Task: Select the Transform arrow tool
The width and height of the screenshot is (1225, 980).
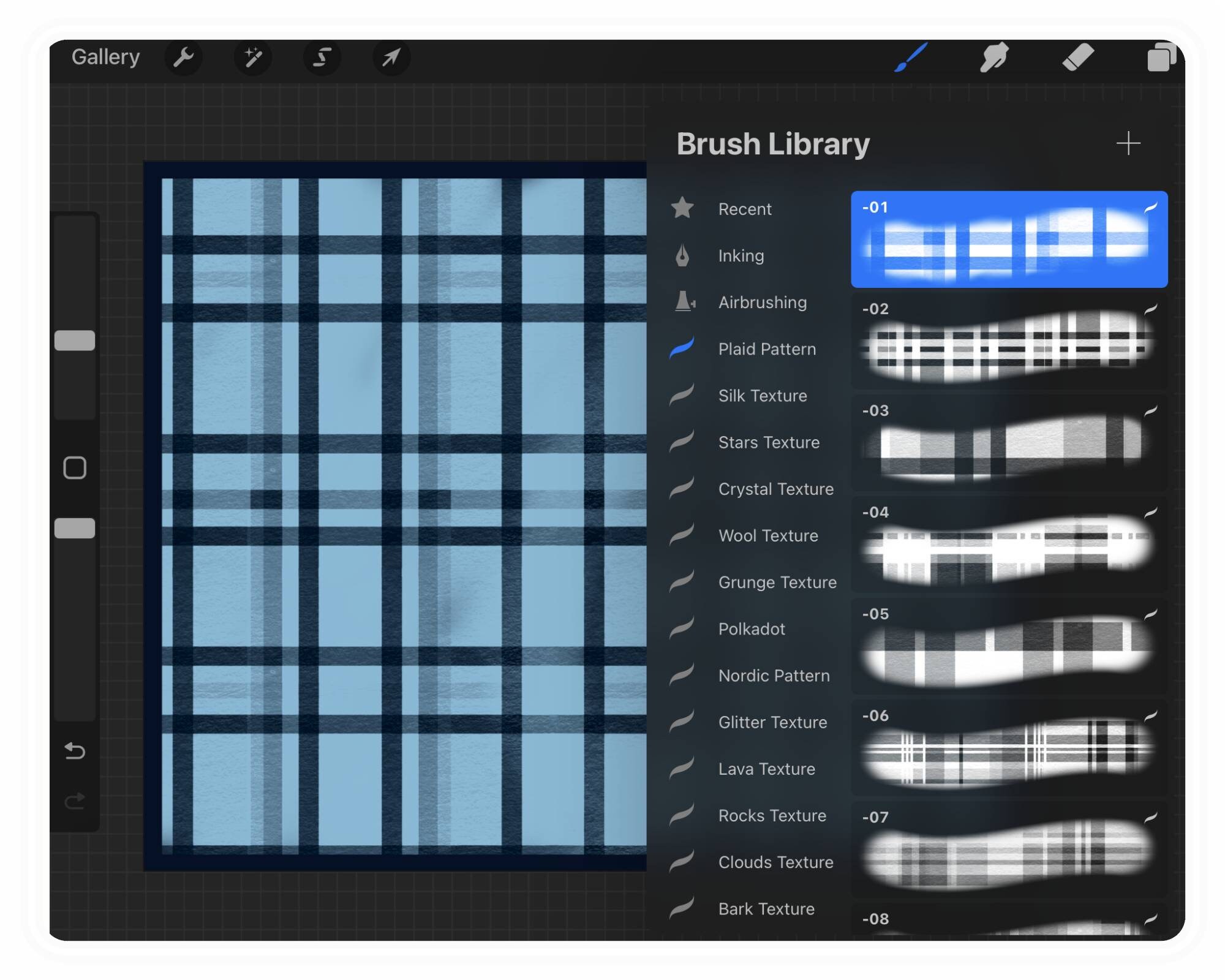Action: (x=390, y=57)
